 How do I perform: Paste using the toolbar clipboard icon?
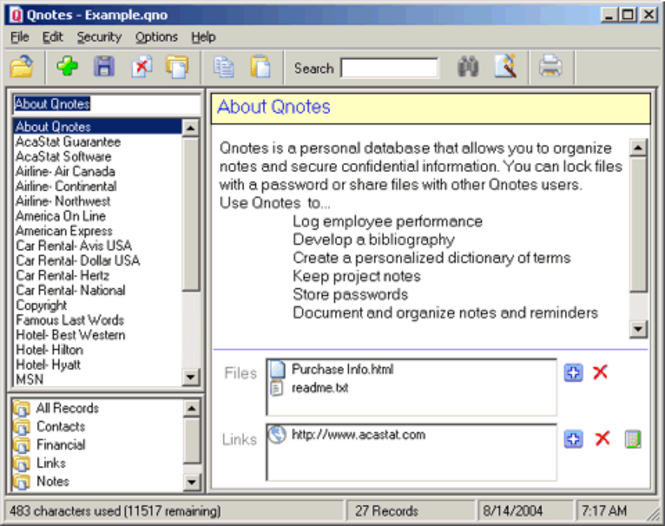(260, 67)
